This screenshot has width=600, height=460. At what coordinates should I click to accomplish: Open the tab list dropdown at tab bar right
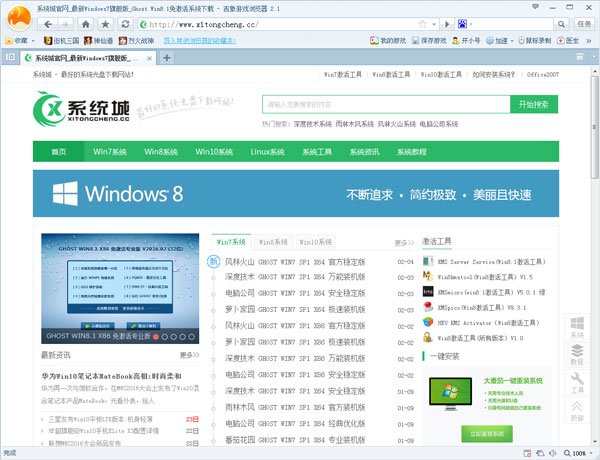click(594, 57)
